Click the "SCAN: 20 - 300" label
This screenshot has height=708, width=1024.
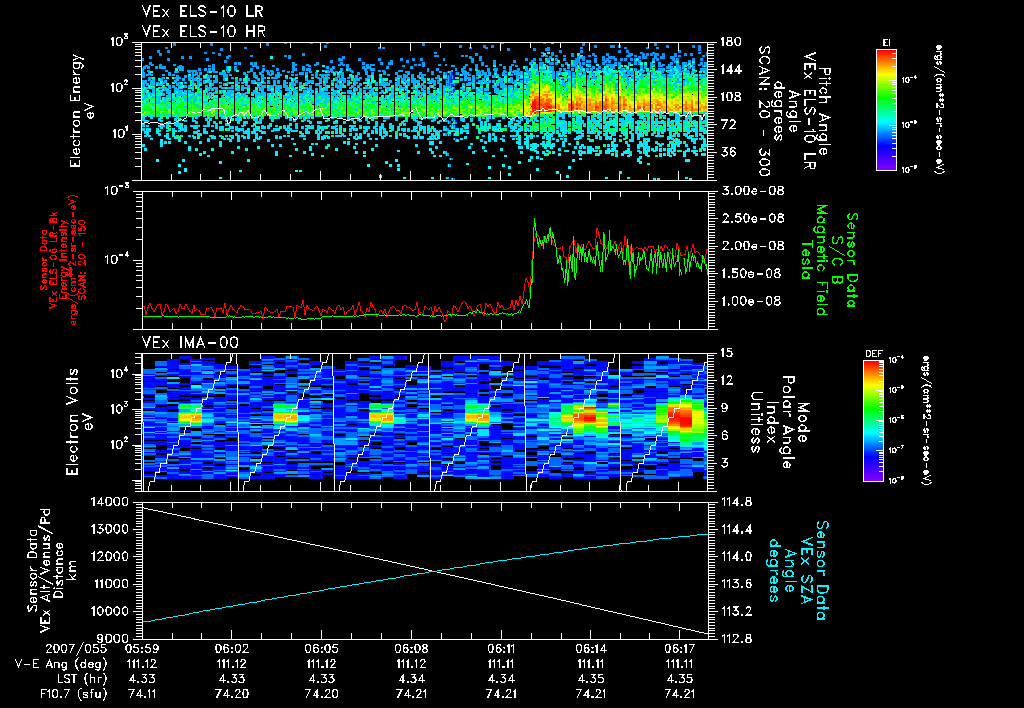point(763,111)
